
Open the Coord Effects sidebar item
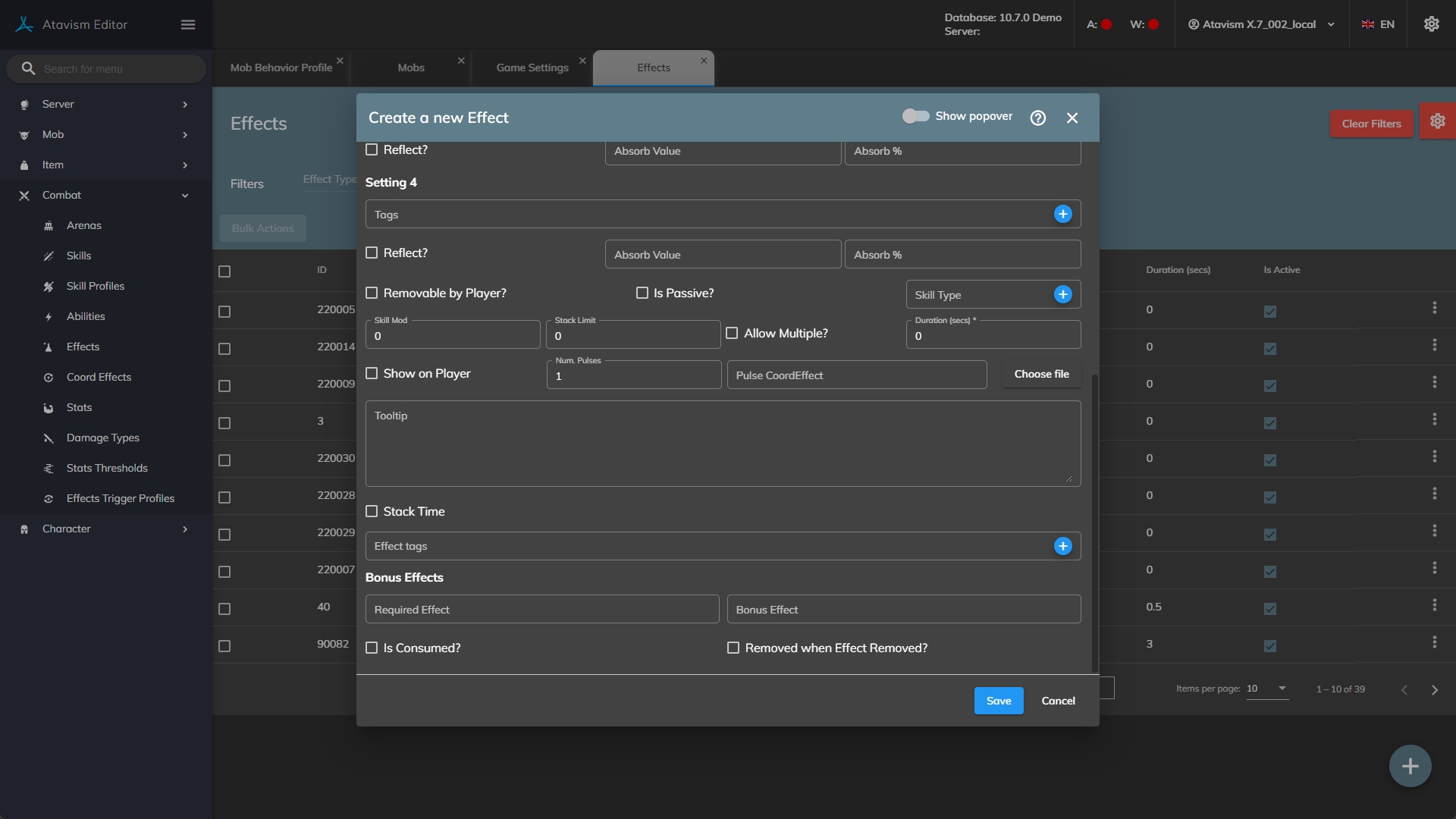(99, 377)
